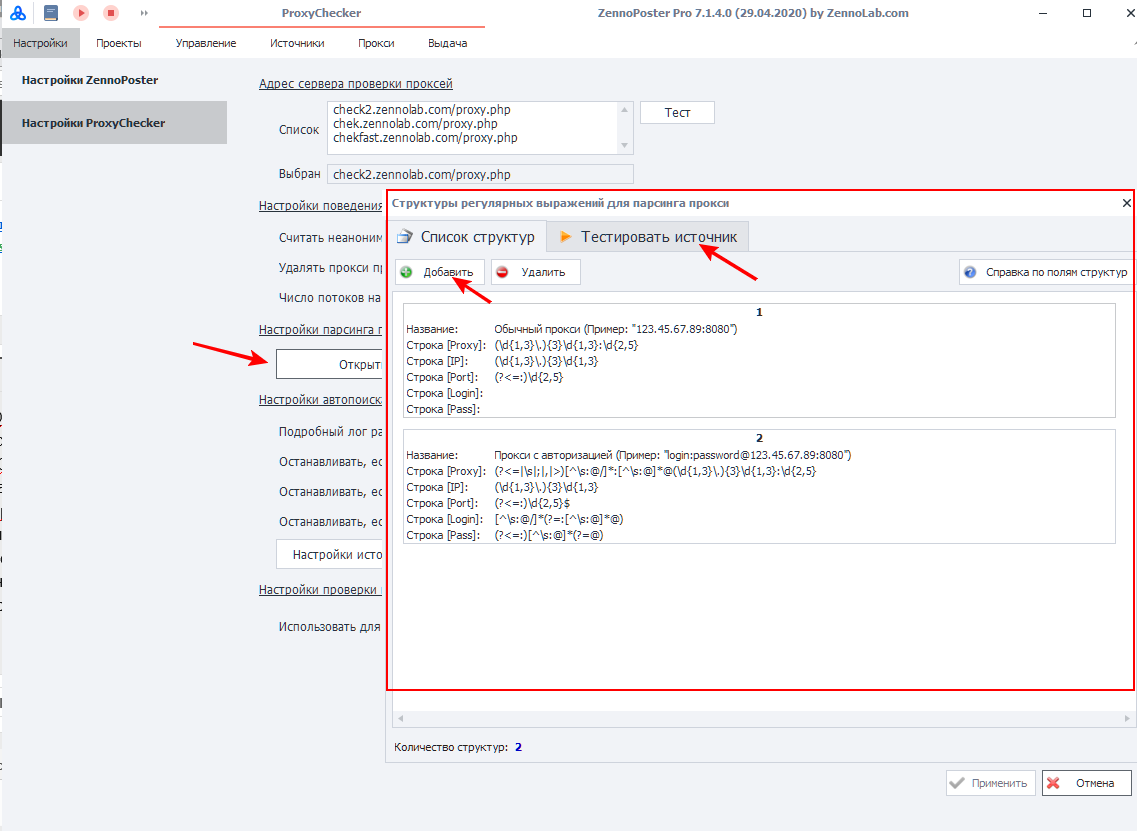1137x831 pixels.
Task: Switch to the Выдача tab
Action: (447, 44)
